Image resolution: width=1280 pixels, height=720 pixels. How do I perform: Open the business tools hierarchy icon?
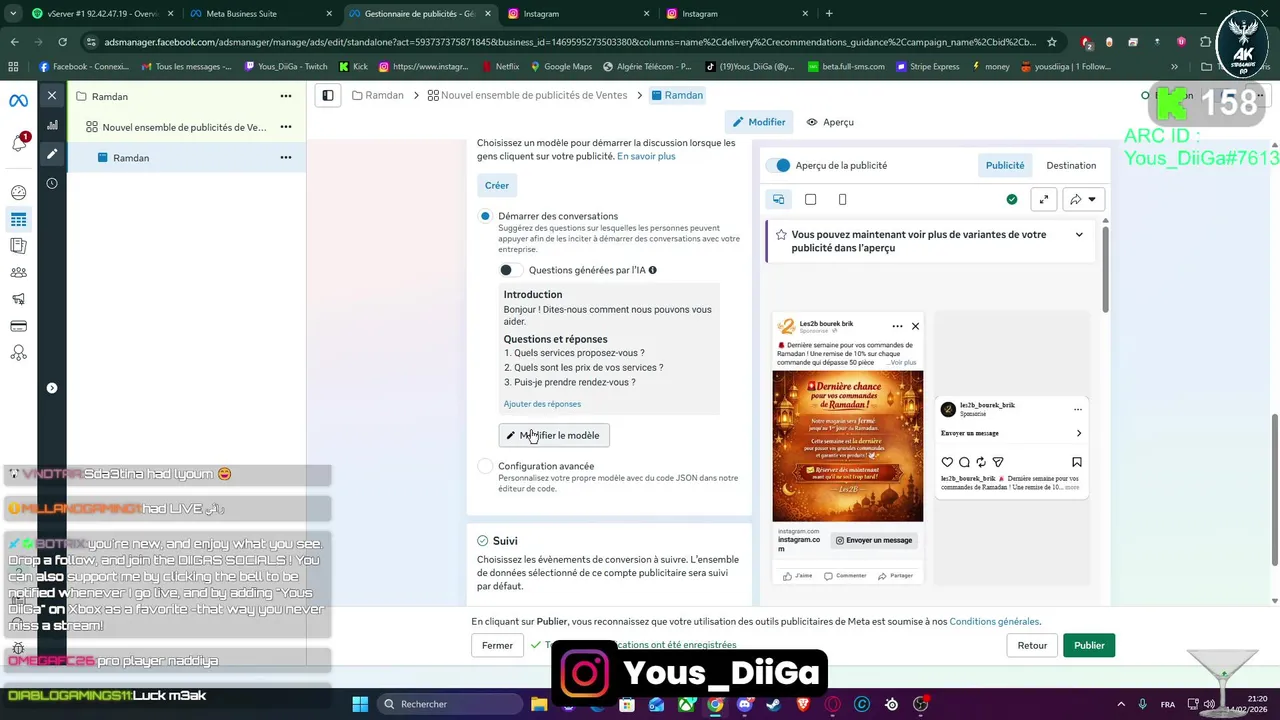coord(18,353)
